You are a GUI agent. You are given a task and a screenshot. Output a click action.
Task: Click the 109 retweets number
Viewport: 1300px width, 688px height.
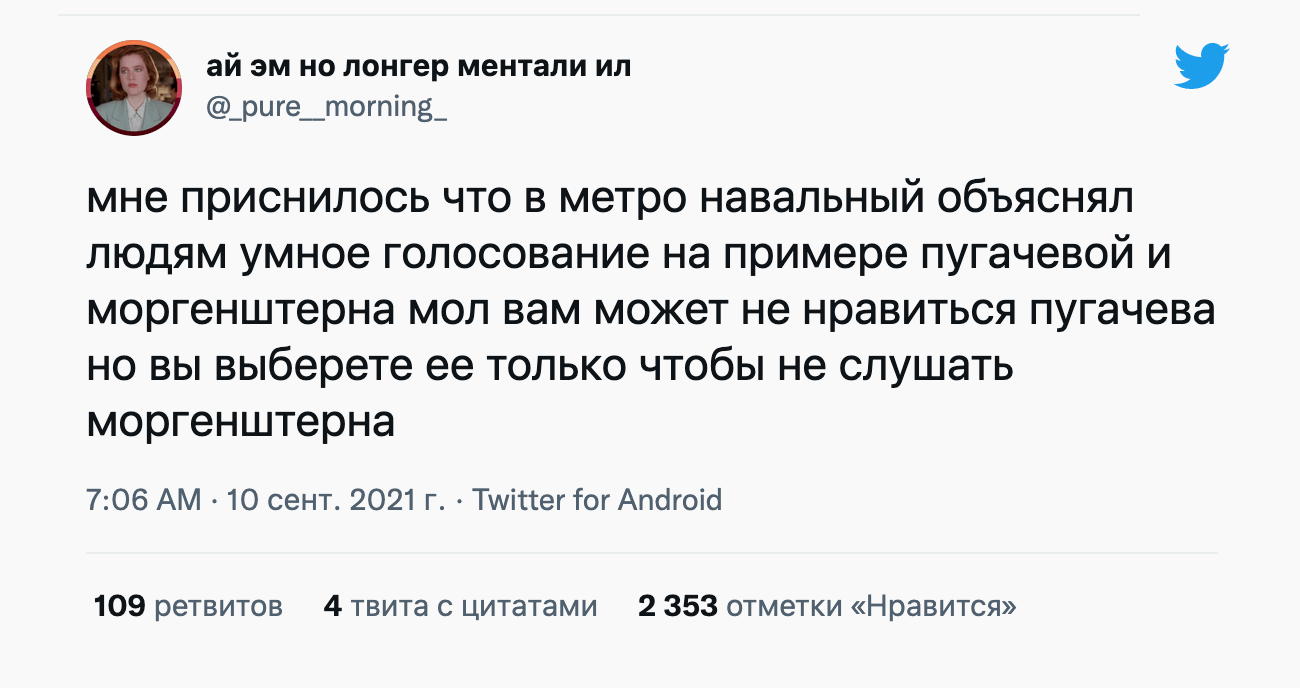point(120,606)
